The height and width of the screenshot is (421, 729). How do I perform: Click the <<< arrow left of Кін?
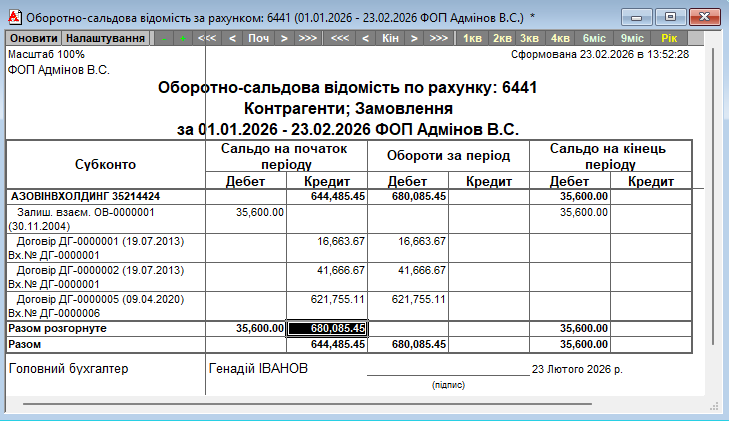[339, 38]
